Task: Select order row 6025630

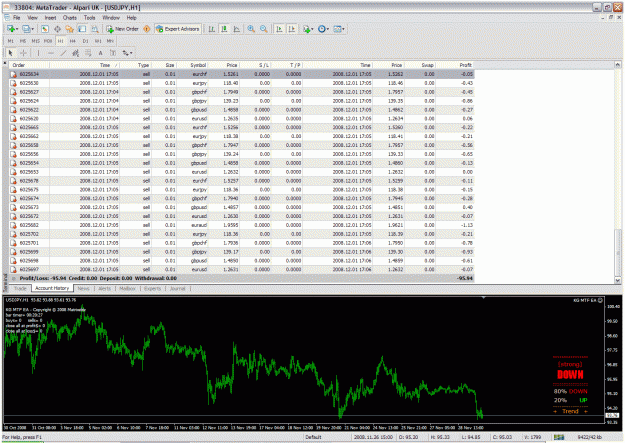Action: 242,83
